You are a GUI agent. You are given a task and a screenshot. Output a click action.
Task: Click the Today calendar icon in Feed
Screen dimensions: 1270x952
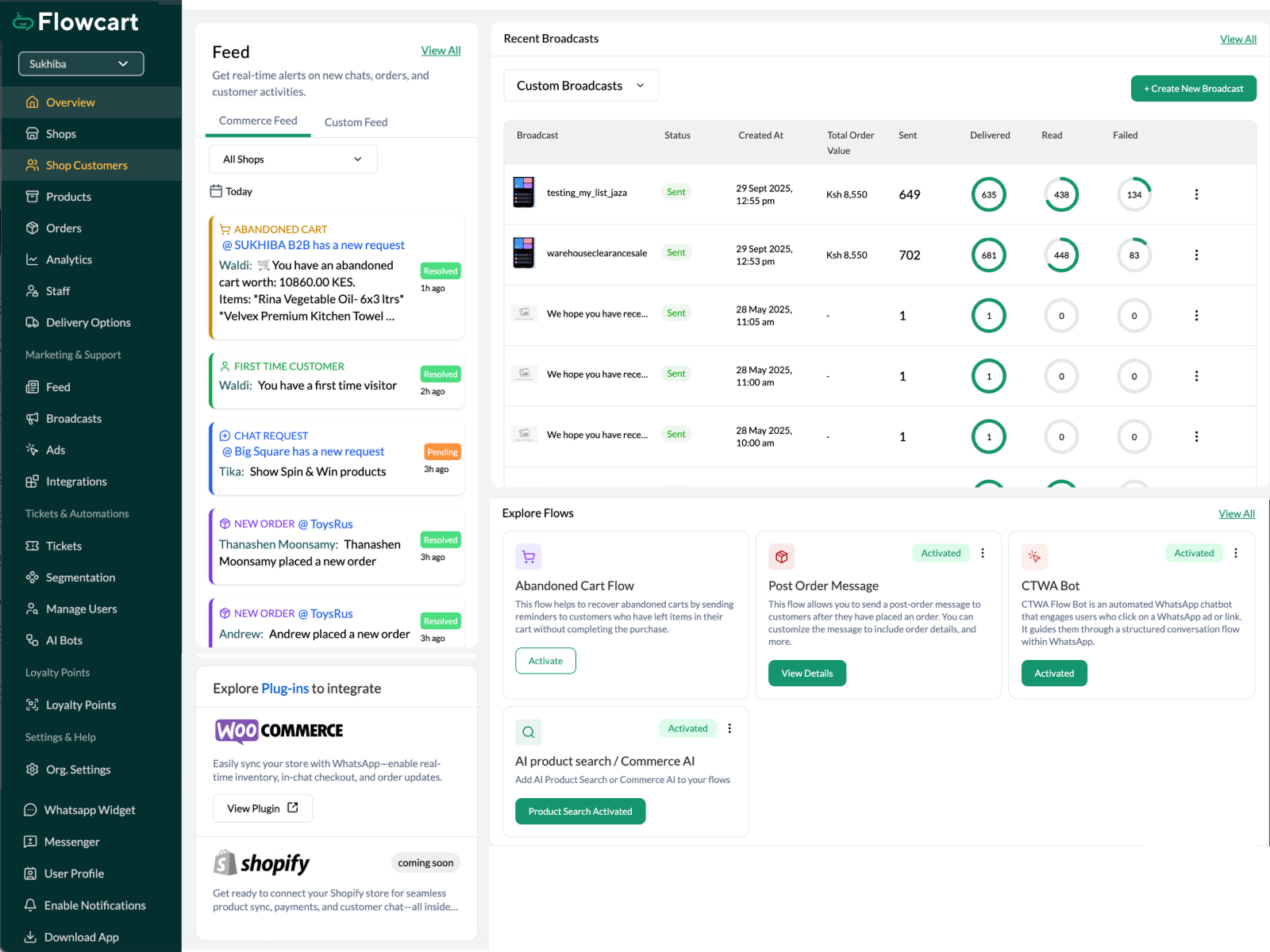216,191
